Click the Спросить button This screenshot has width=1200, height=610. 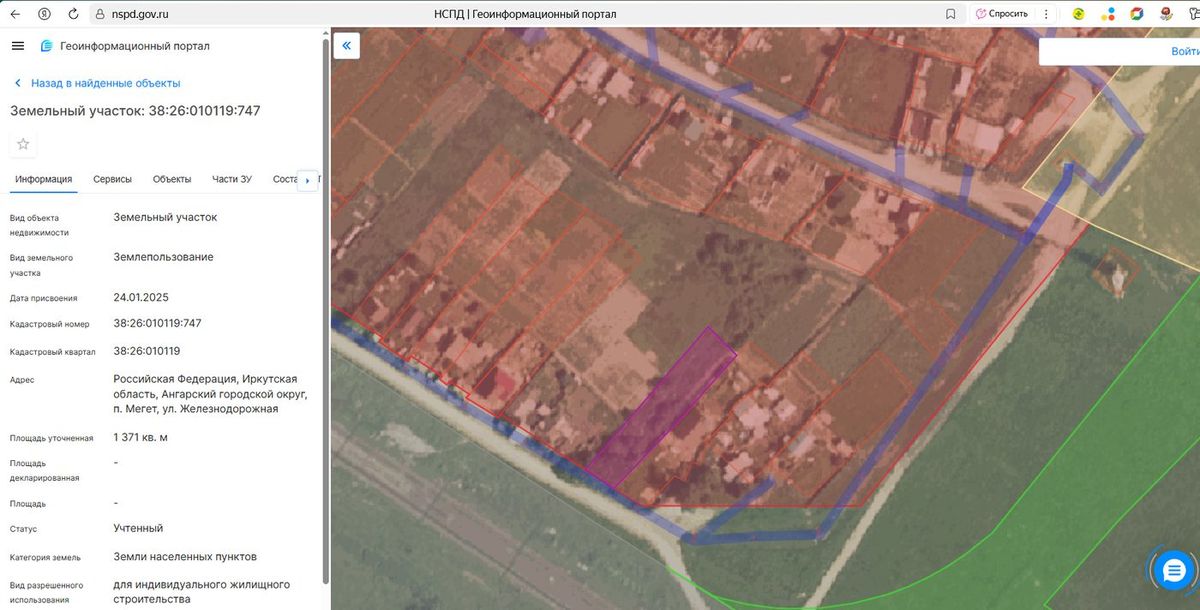pos(1001,14)
